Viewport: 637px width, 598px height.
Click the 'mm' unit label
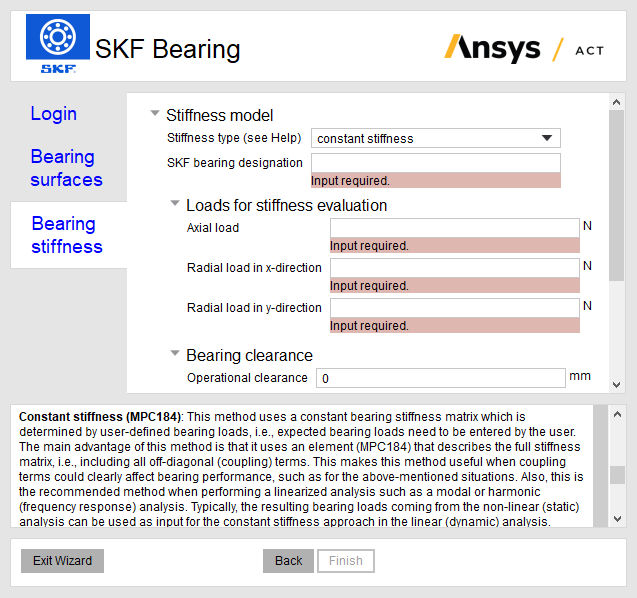coord(580,376)
